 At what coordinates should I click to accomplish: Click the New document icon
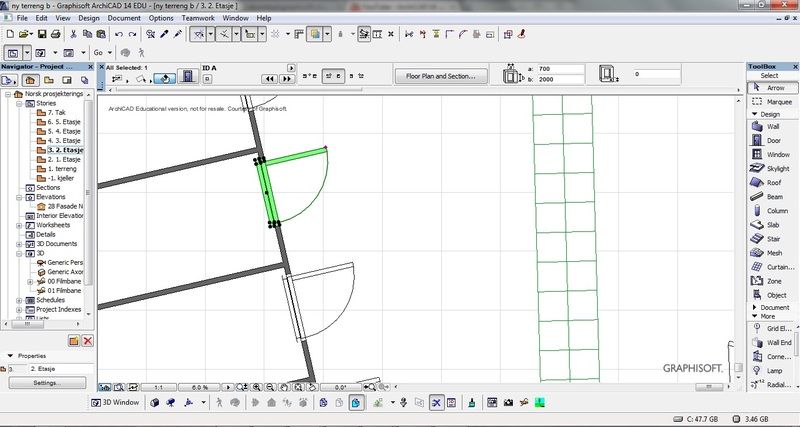point(10,34)
